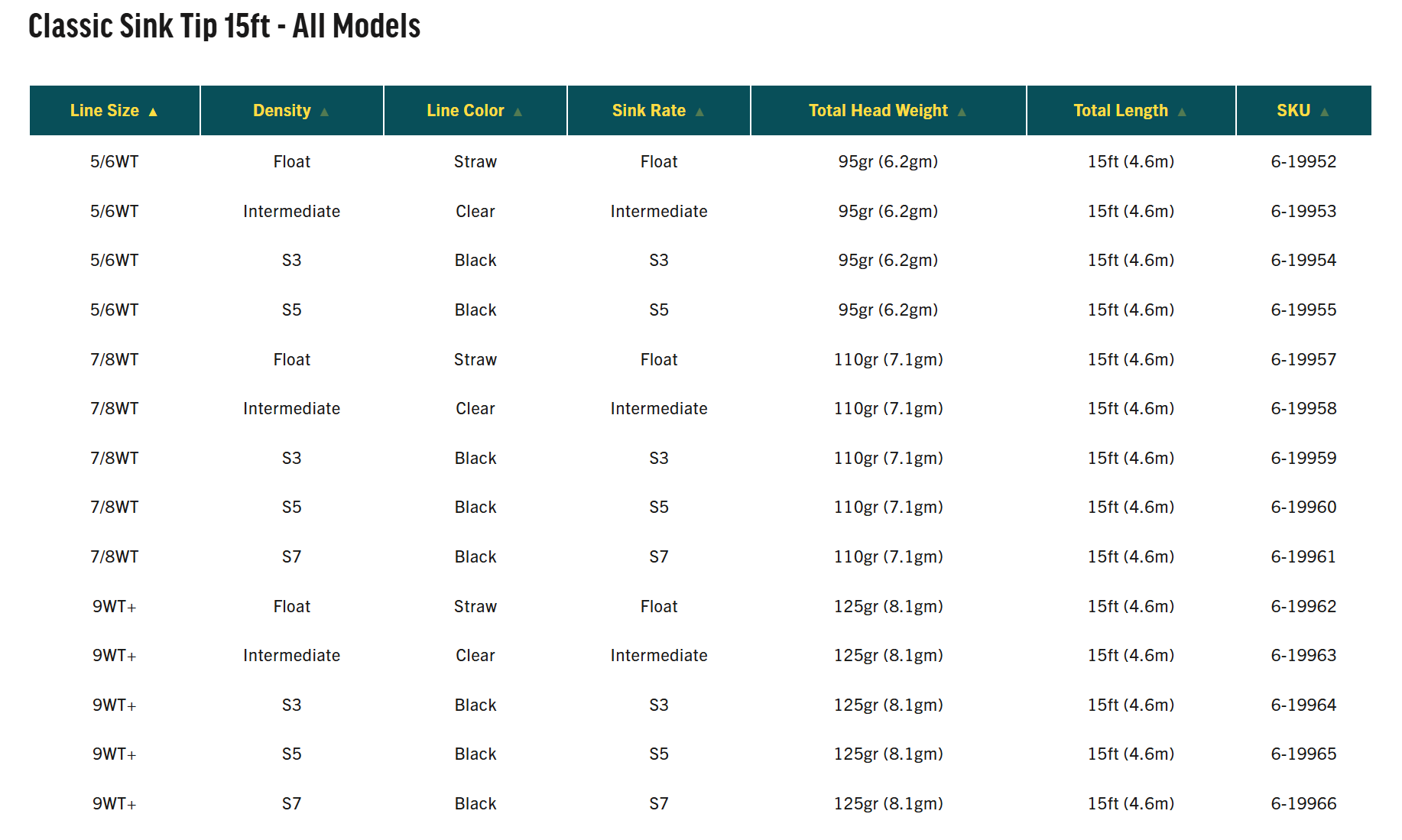Sort by the Line Color column label
The height and width of the screenshot is (840, 1402).
[x=466, y=111]
